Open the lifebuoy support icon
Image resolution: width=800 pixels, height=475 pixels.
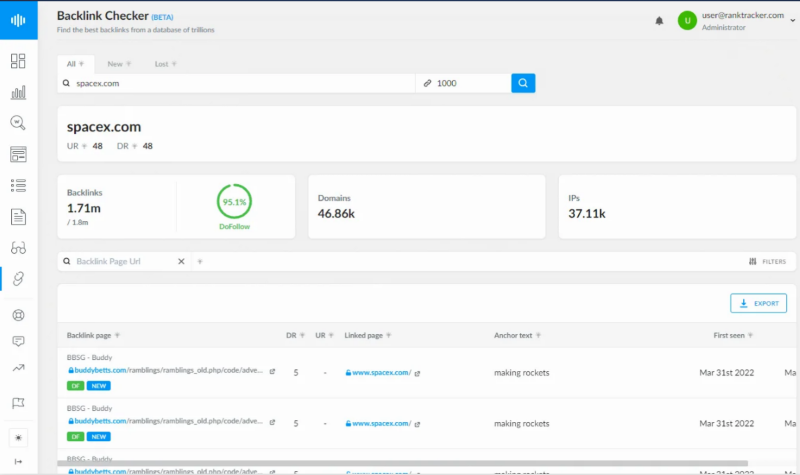point(18,315)
